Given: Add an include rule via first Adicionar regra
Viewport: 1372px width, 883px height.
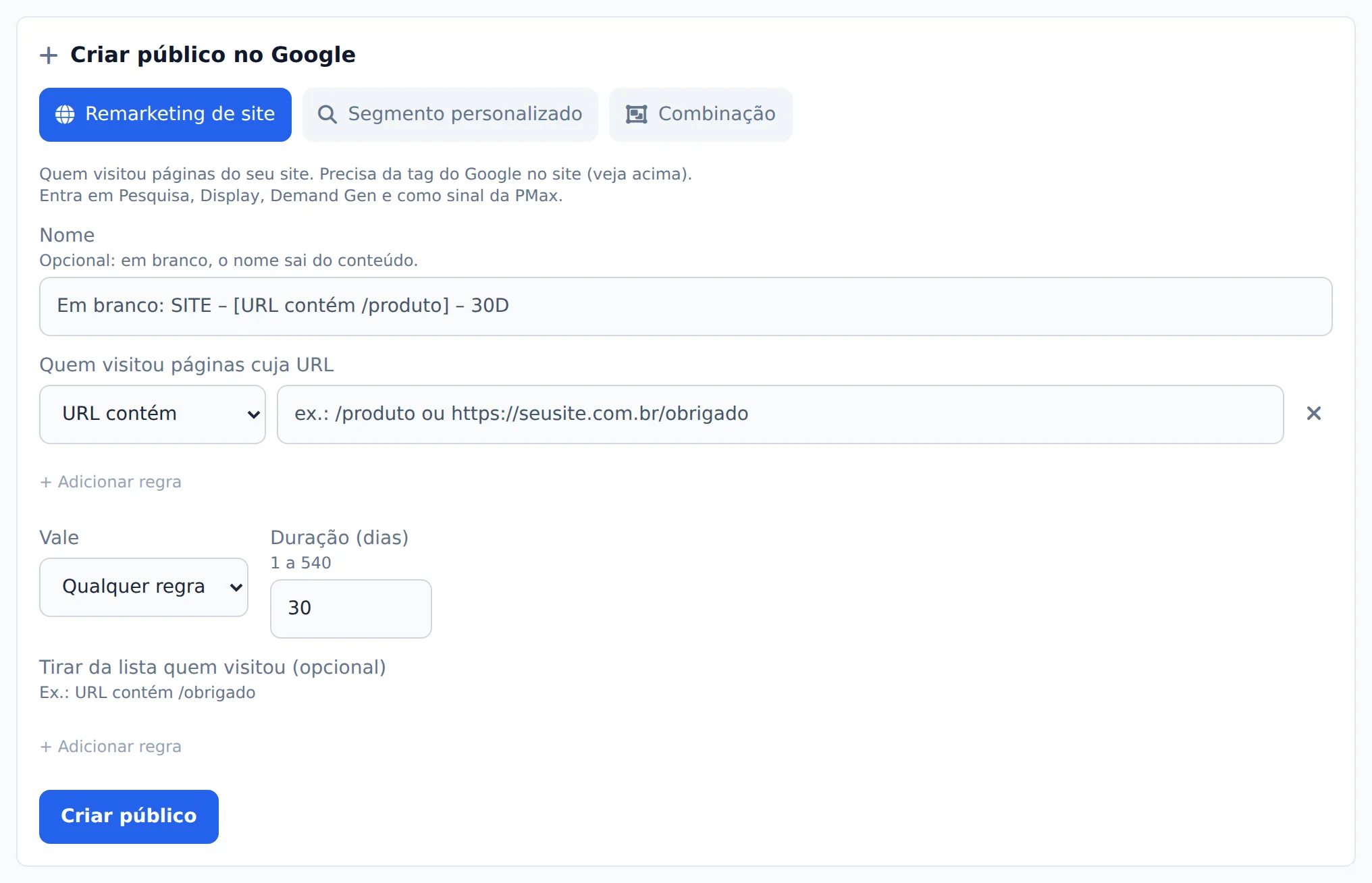Looking at the screenshot, I should [x=111, y=482].
